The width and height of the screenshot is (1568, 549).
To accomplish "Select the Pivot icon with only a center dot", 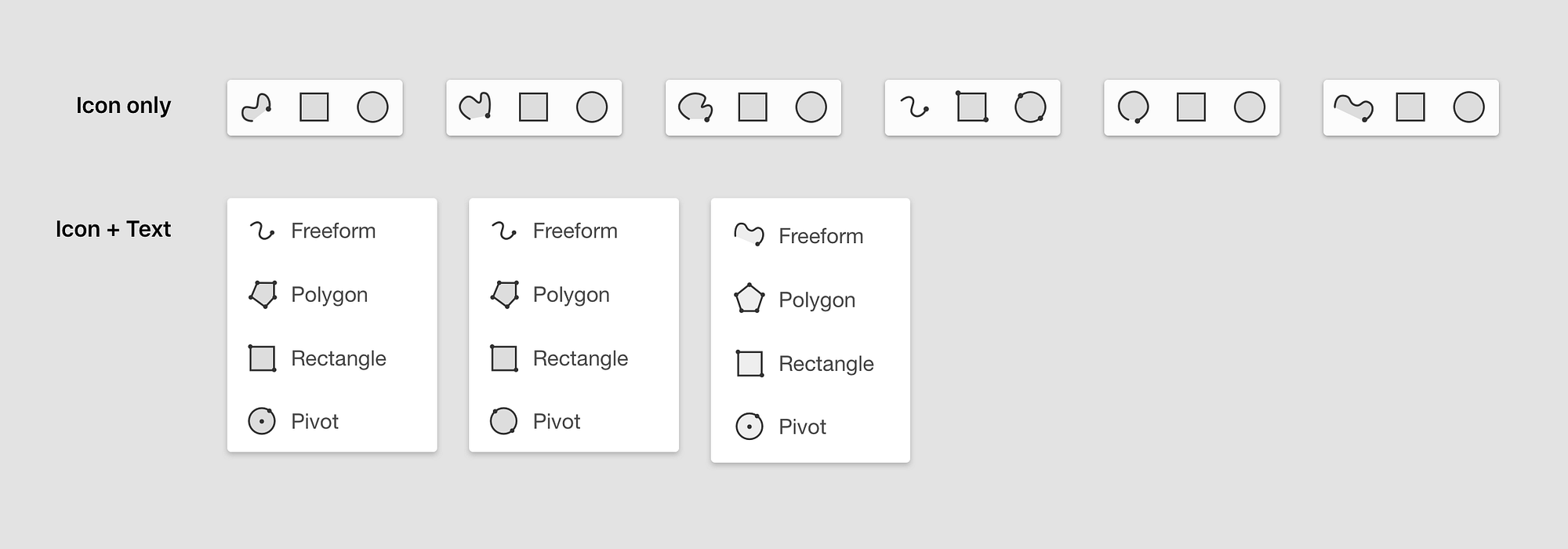I will pos(750,427).
